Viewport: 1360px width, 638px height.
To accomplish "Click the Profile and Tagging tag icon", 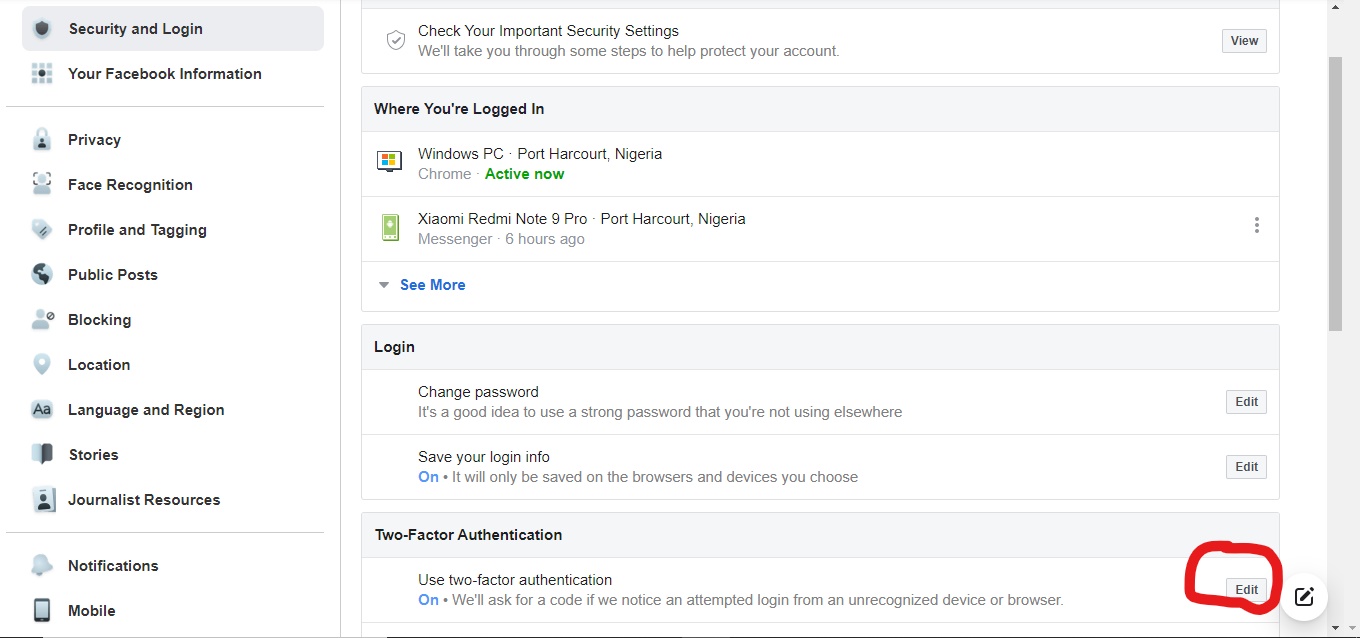I will (42, 230).
